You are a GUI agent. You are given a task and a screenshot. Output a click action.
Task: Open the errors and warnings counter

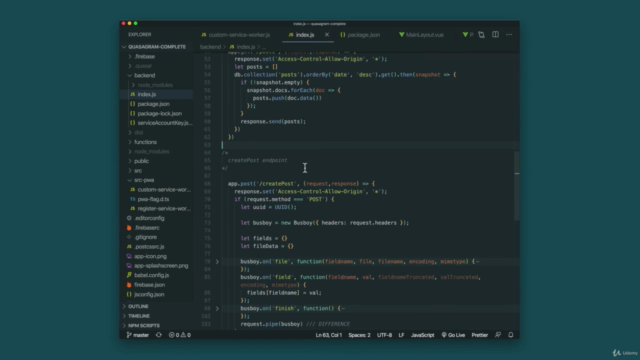pos(180,335)
